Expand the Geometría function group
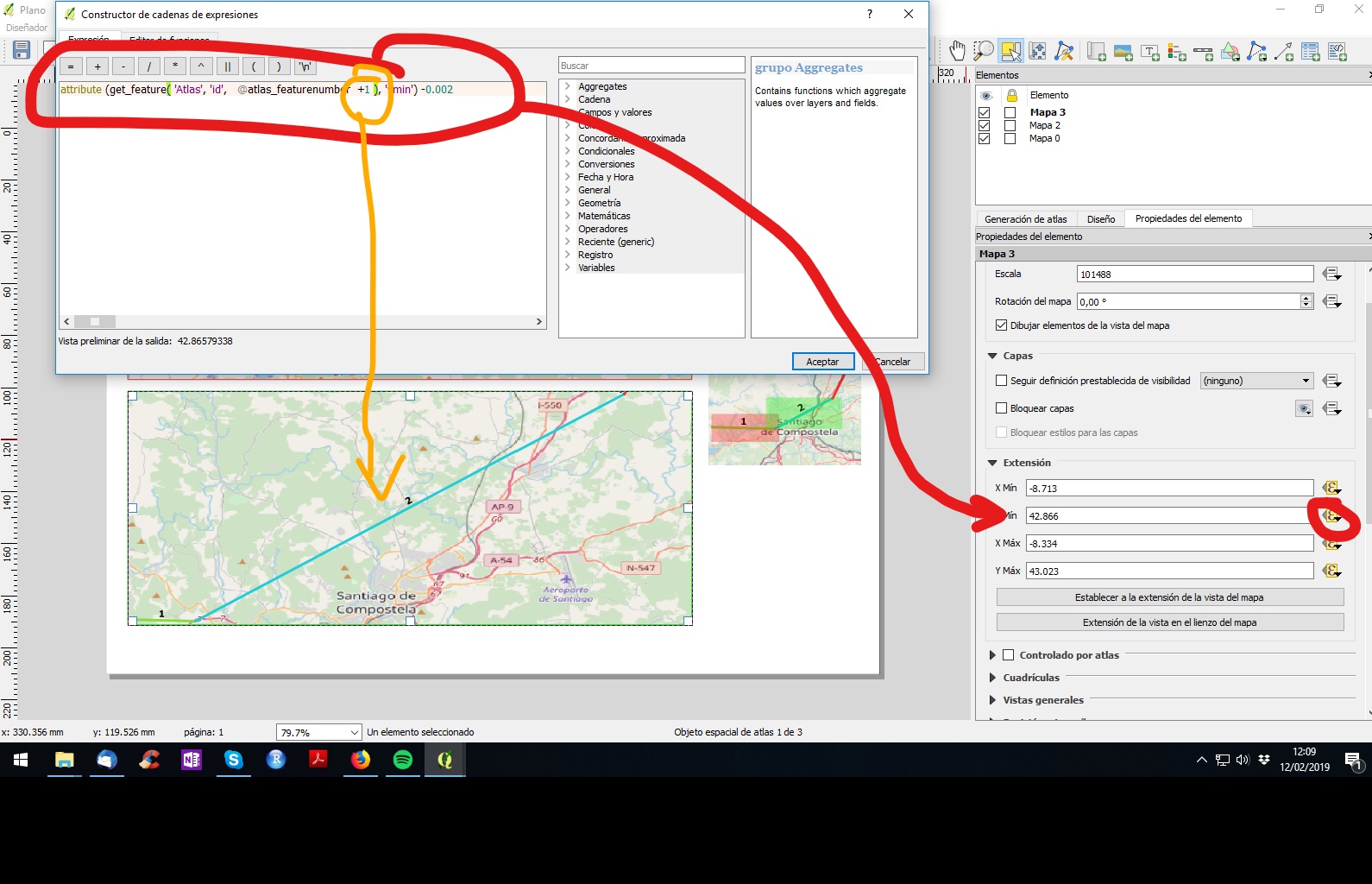The image size is (1372, 884). pyautogui.click(x=568, y=203)
